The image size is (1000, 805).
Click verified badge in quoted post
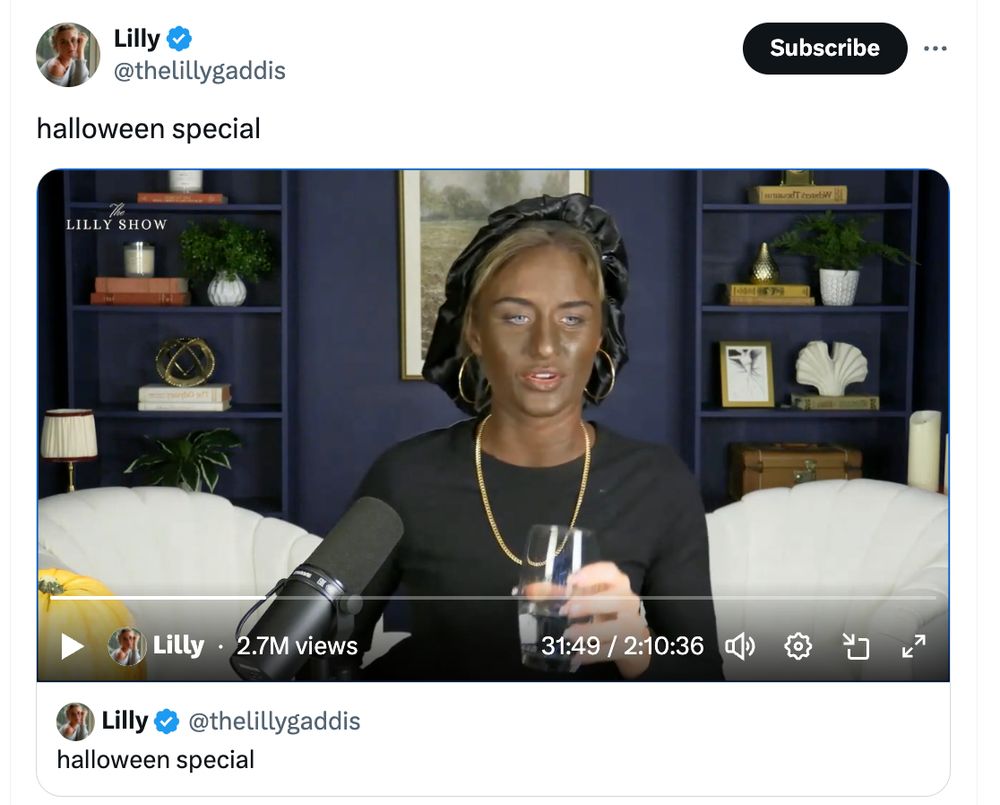[166, 721]
